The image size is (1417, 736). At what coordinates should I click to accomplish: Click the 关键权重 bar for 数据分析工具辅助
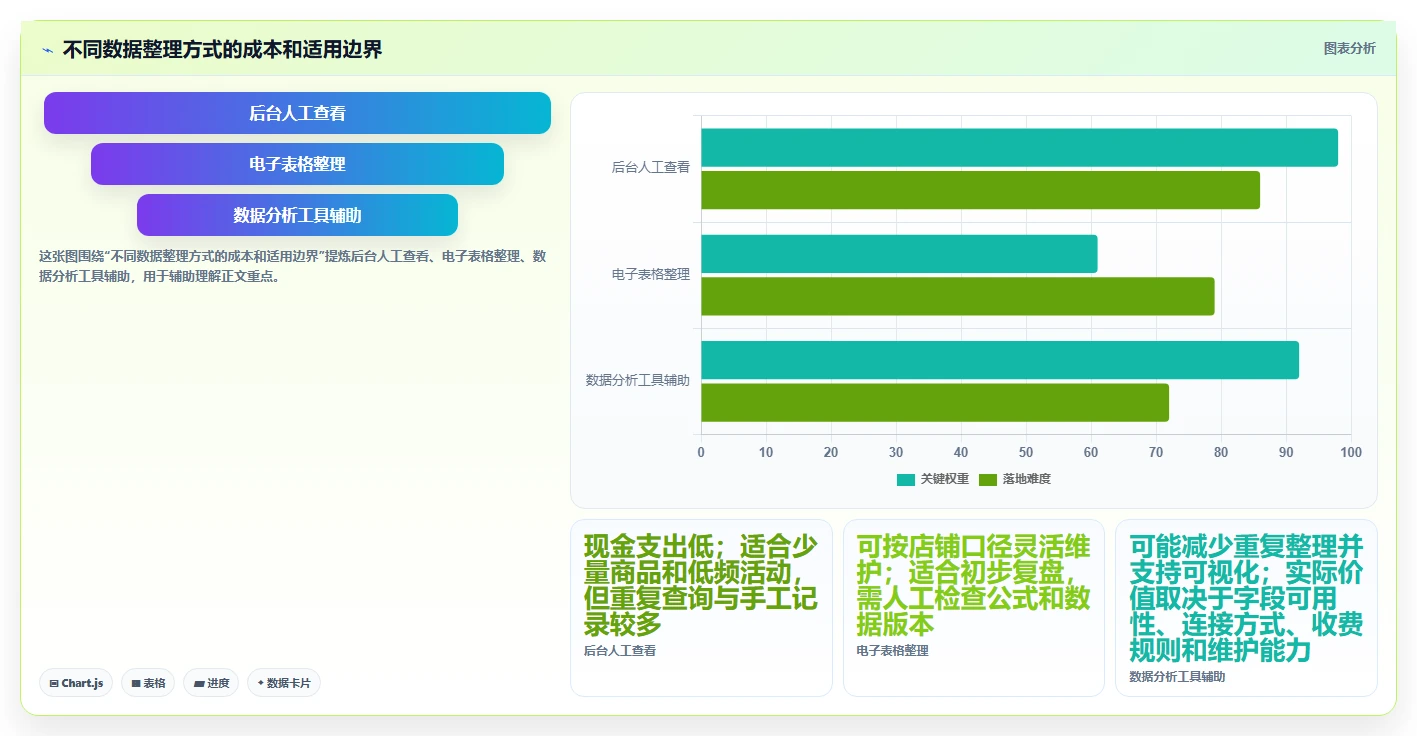[1000, 360]
